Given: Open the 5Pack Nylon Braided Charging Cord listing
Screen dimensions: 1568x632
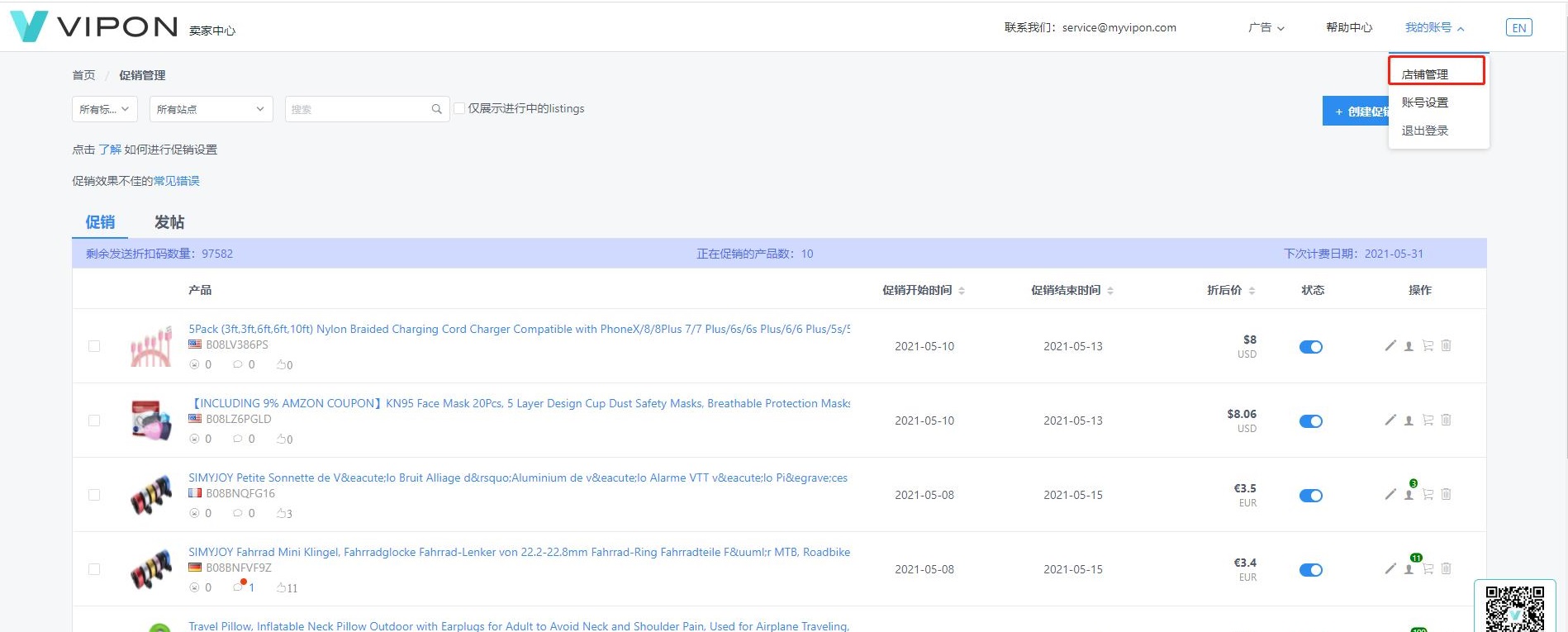Looking at the screenshot, I should tap(519, 329).
